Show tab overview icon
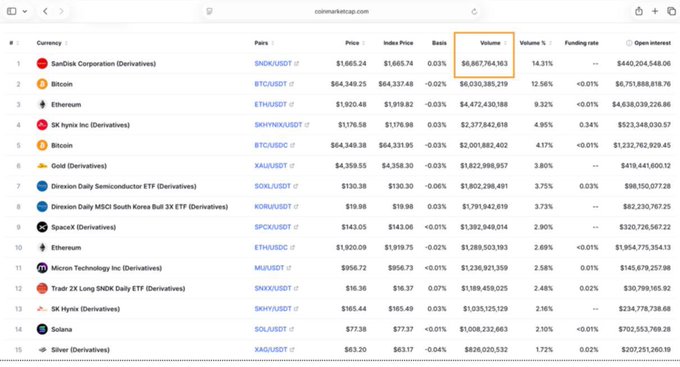The height and width of the screenshot is (367, 680). click(x=671, y=11)
